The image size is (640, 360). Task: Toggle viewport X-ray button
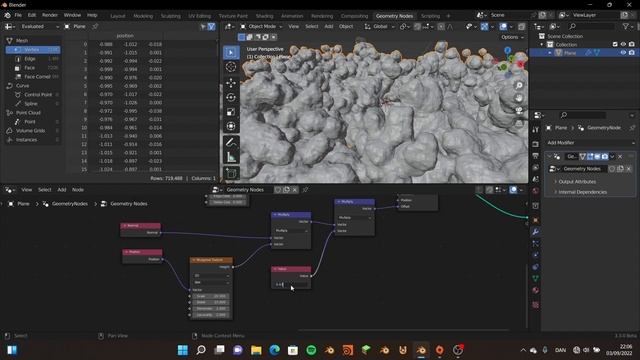[522, 27]
